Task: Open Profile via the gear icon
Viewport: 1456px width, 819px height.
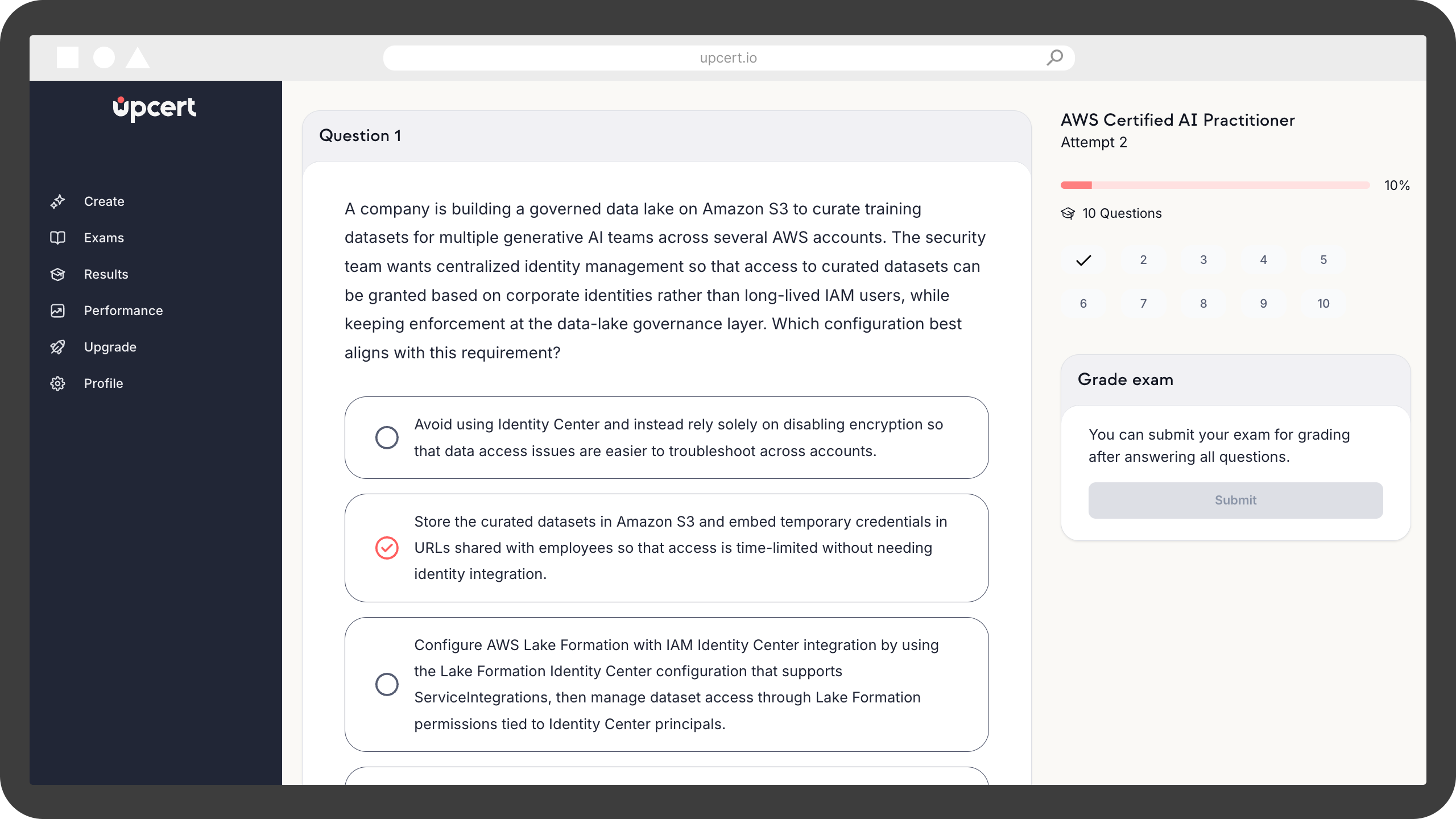Action: pyautogui.click(x=59, y=383)
